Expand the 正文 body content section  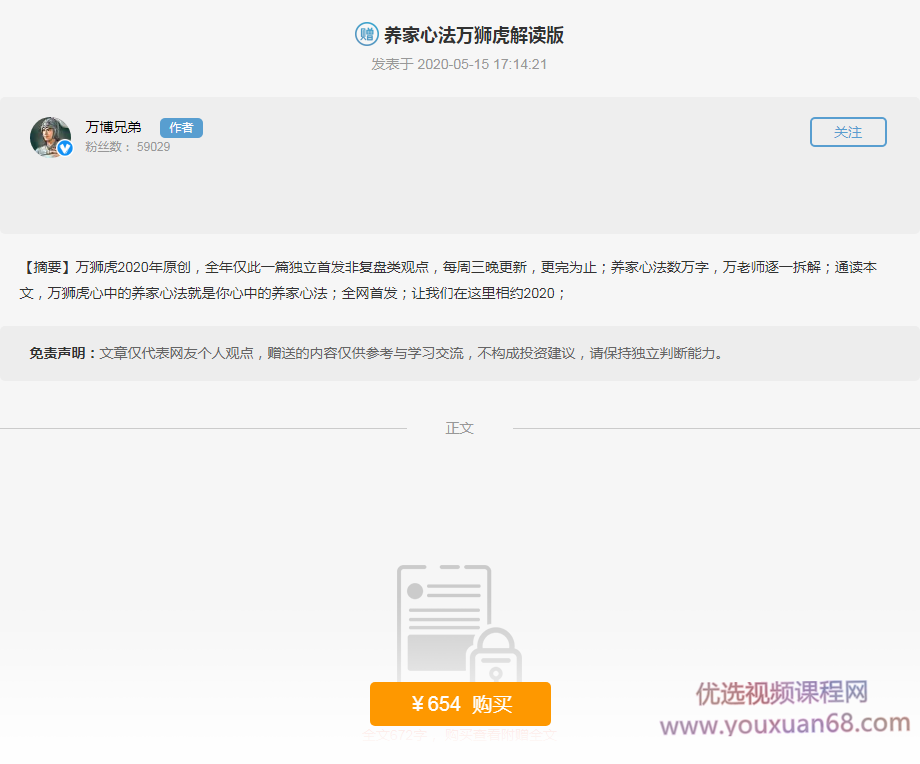pos(460,427)
